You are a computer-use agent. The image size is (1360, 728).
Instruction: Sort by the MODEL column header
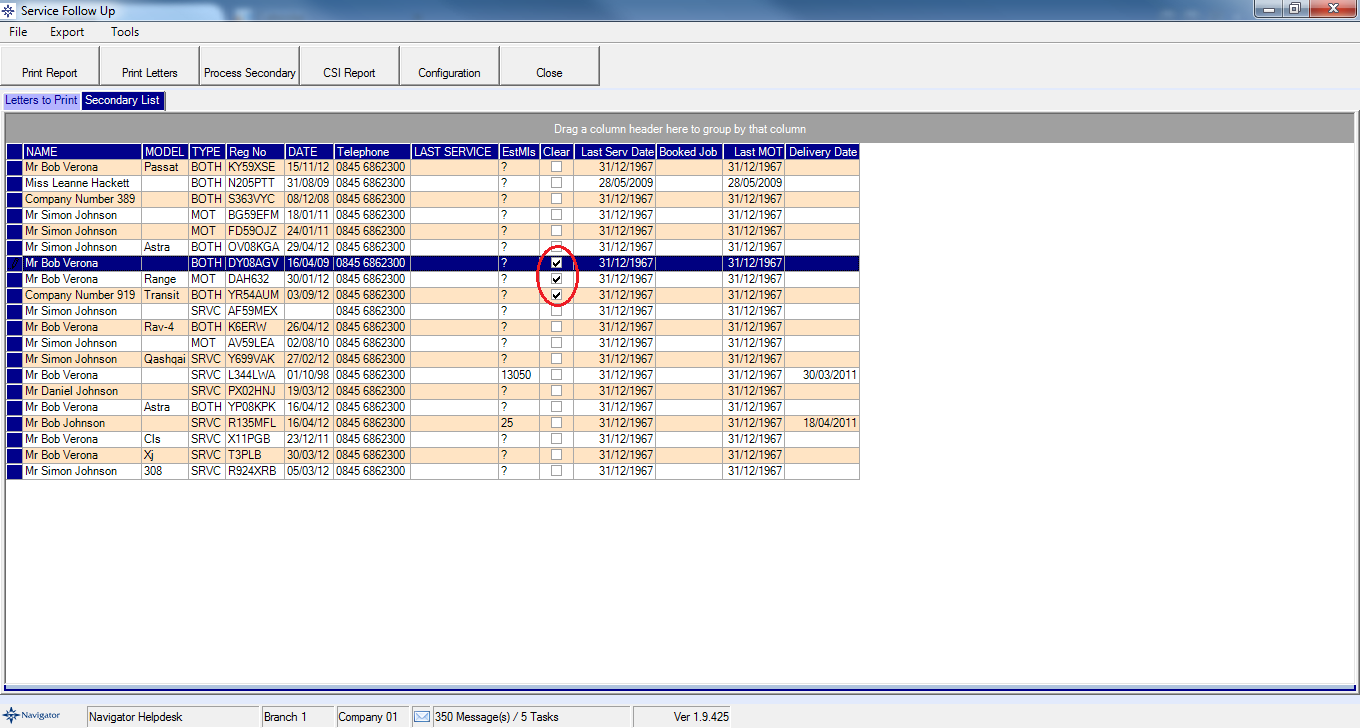coord(165,152)
